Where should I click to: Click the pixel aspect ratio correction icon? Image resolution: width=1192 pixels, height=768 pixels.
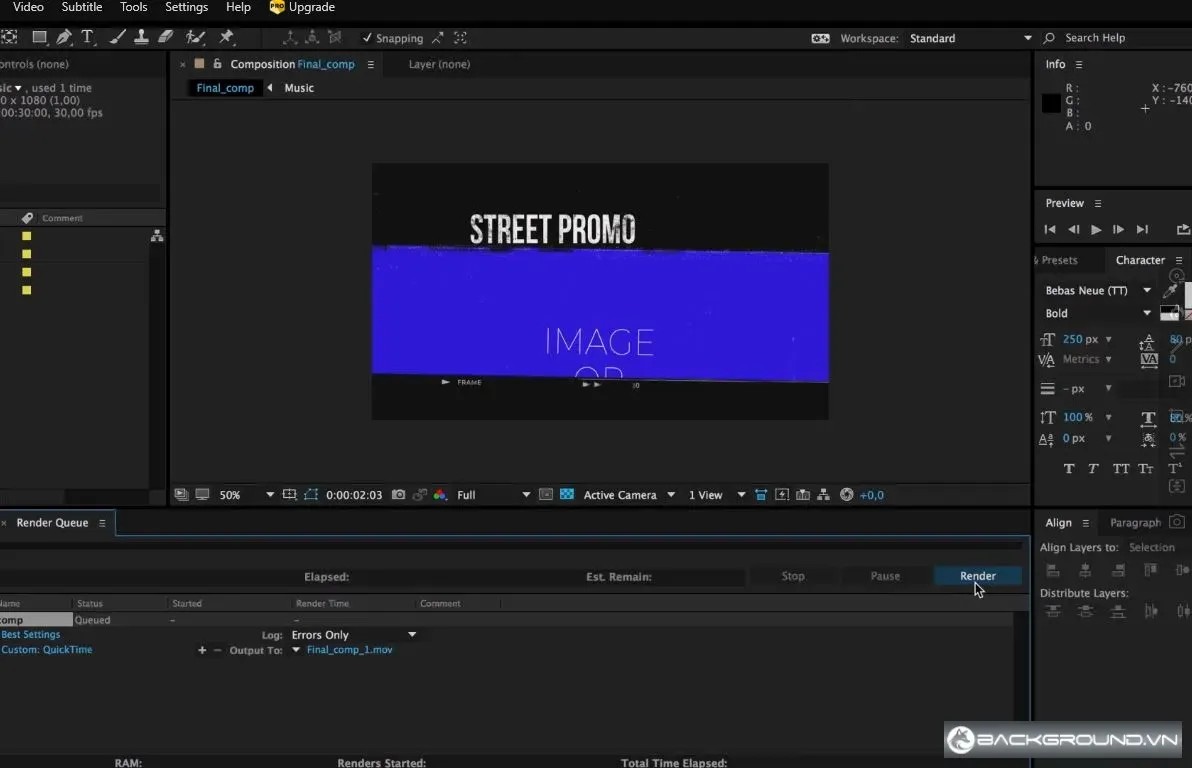pyautogui.click(x=760, y=494)
